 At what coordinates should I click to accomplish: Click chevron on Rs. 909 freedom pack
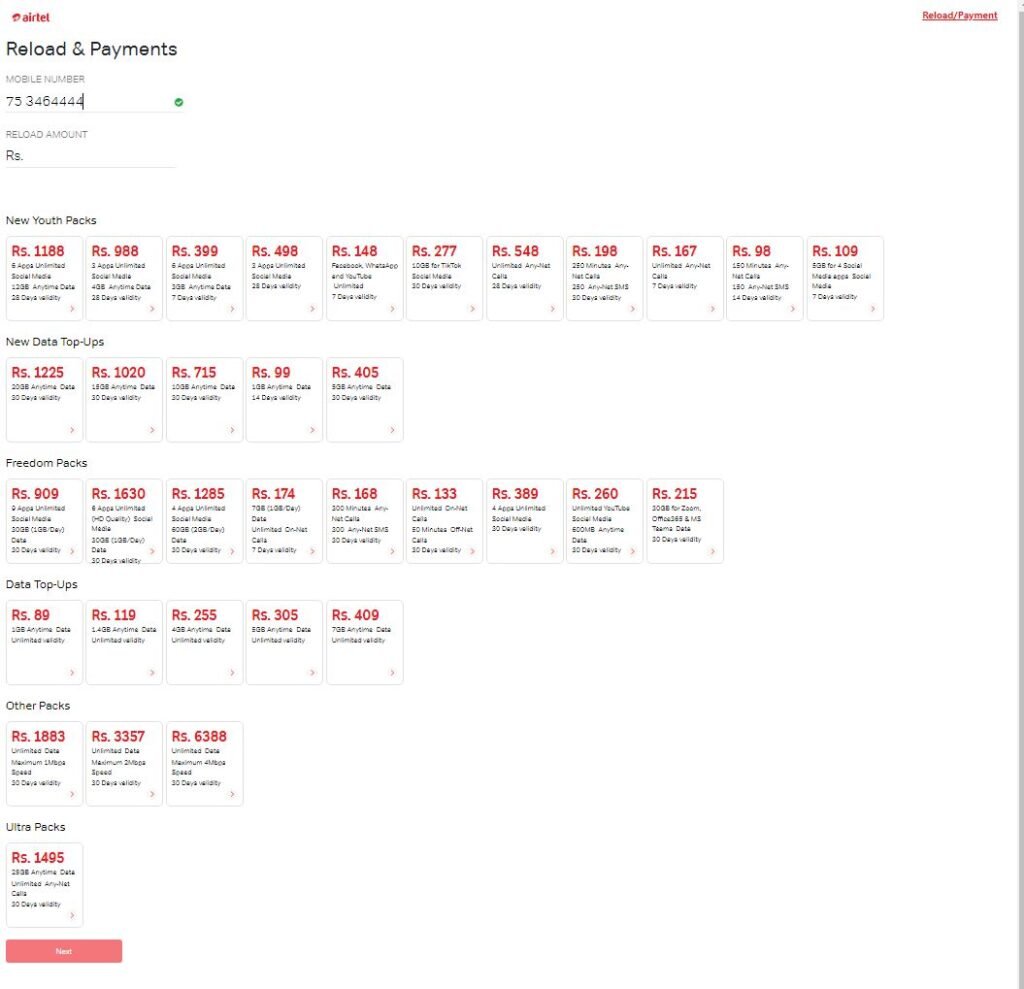coord(72,551)
